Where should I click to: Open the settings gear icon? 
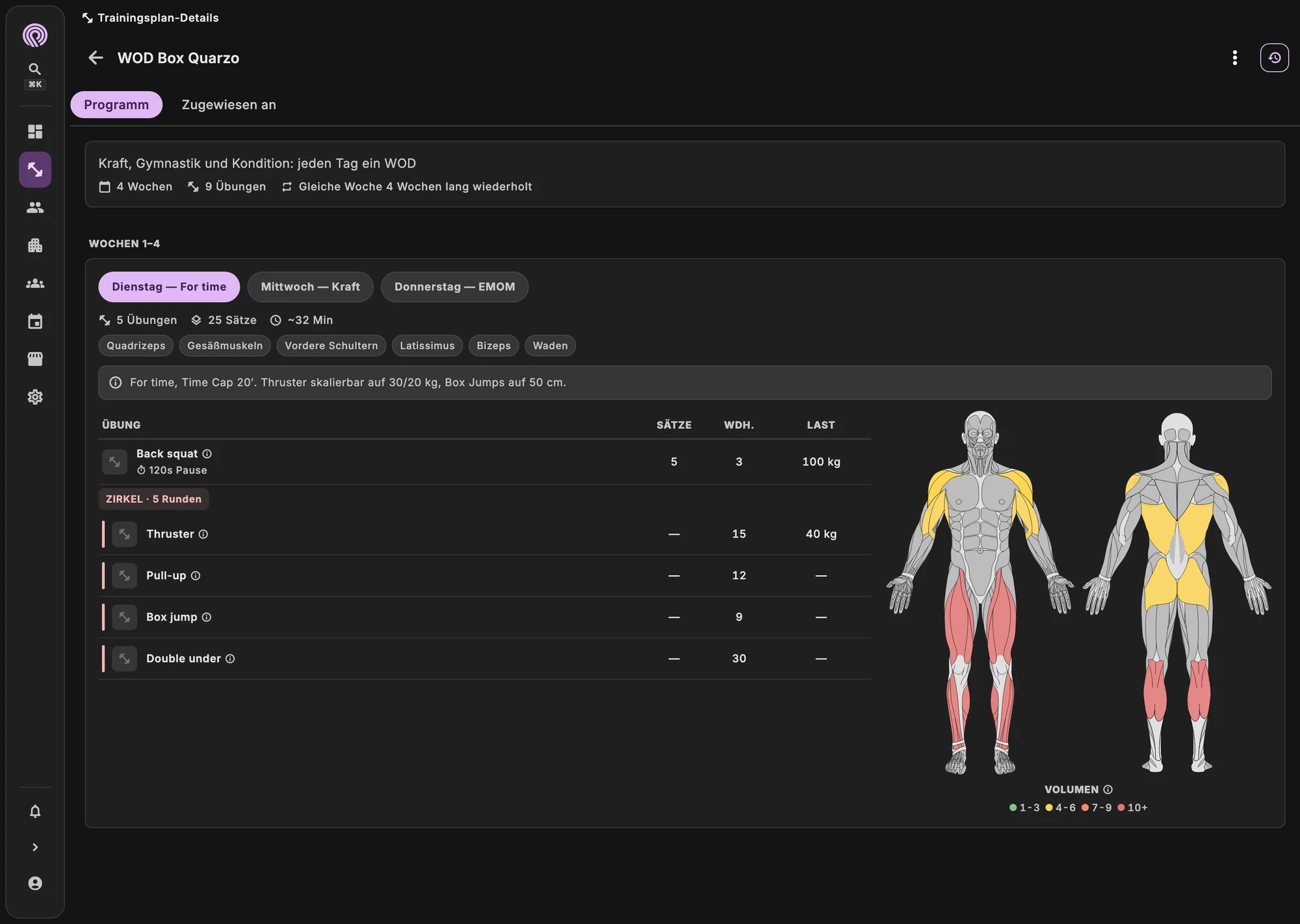pyautogui.click(x=35, y=397)
